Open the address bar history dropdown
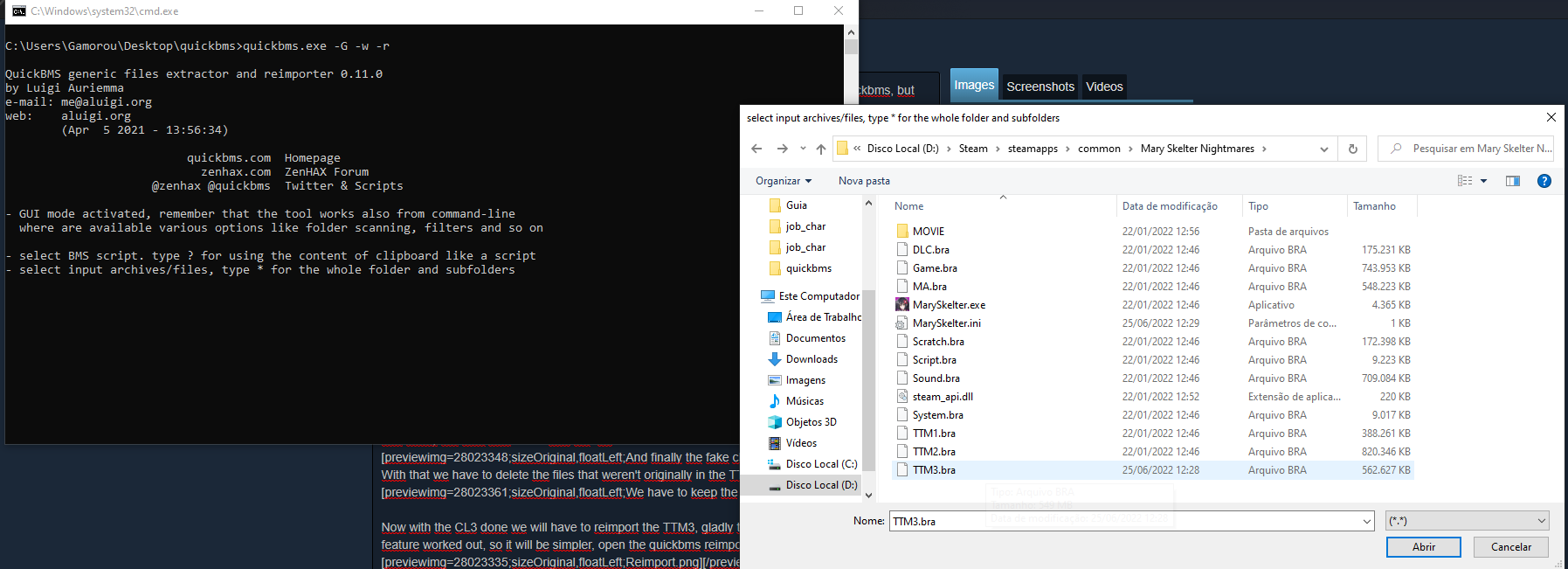The height and width of the screenshot is (569, 1568). point(1324,149)
